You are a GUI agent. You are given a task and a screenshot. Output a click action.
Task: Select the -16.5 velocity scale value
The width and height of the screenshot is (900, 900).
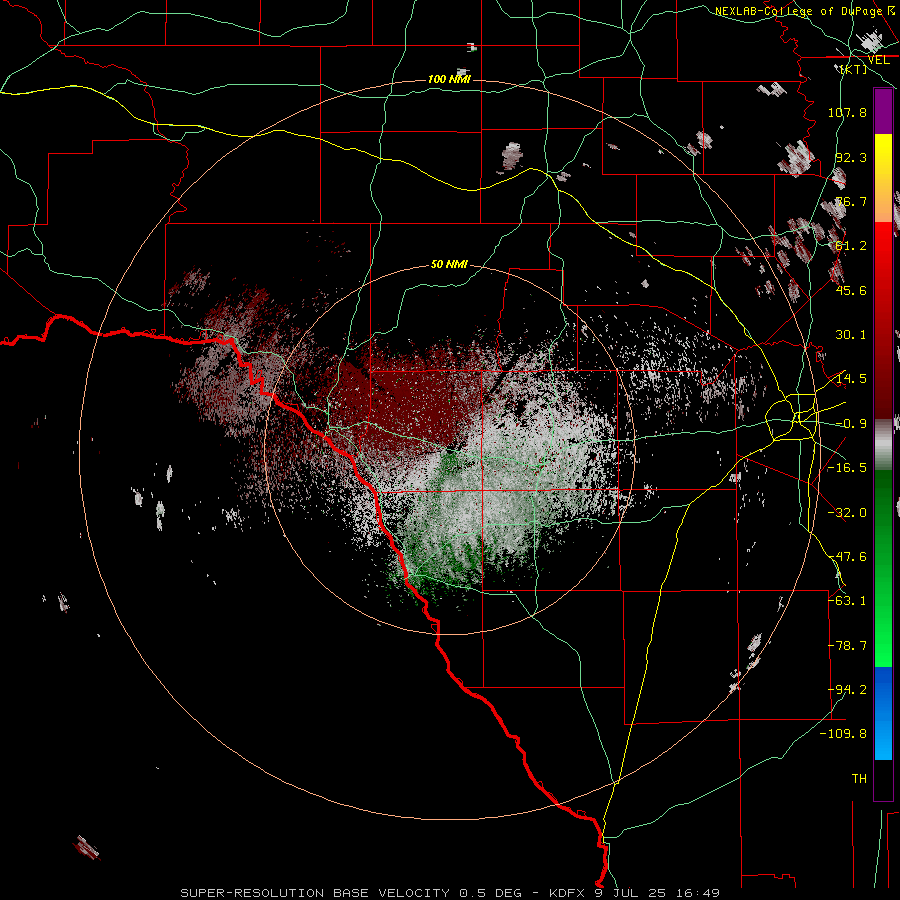tap(847, 468)
